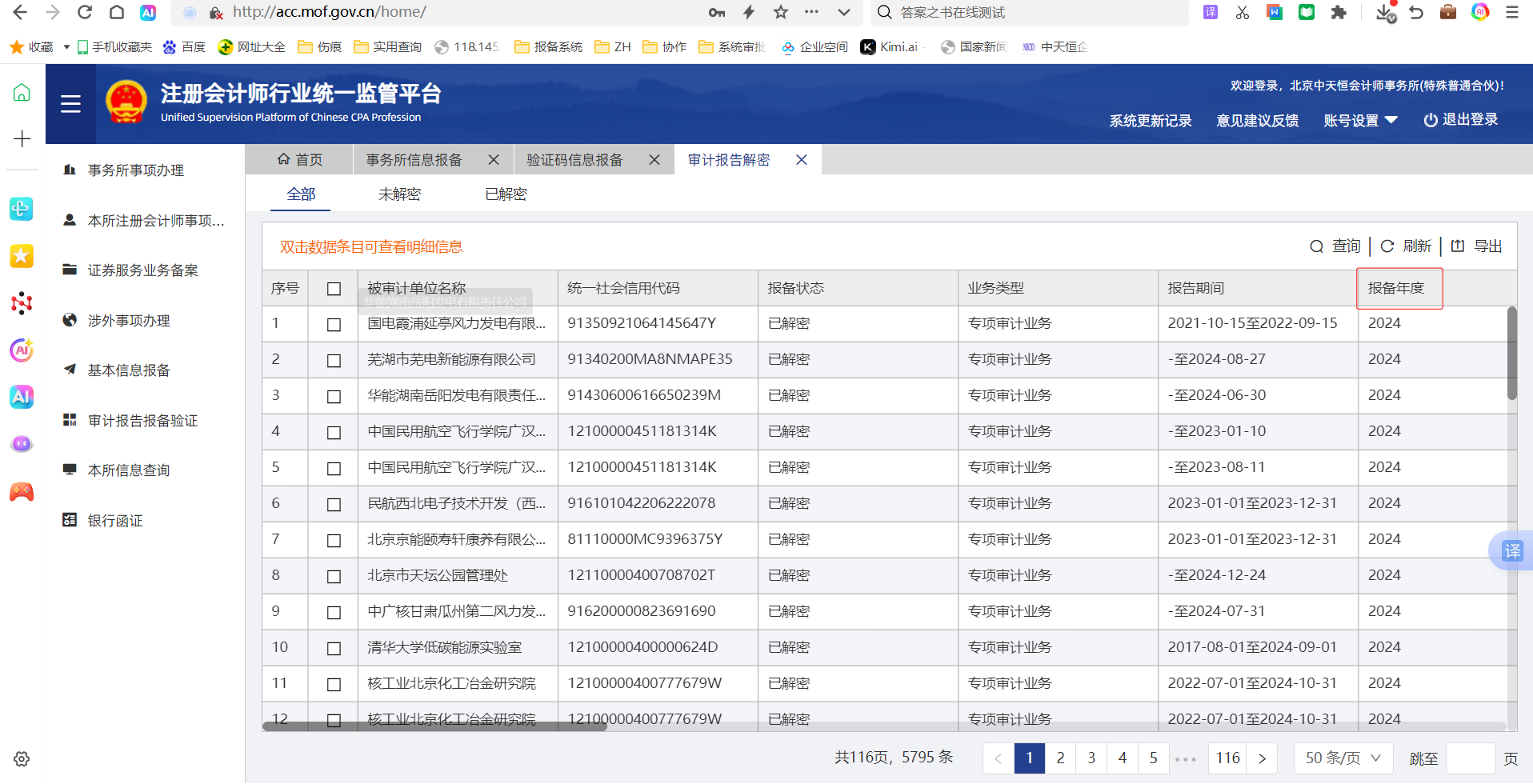Click the hamburger menu icon in header

click(70, 104)
